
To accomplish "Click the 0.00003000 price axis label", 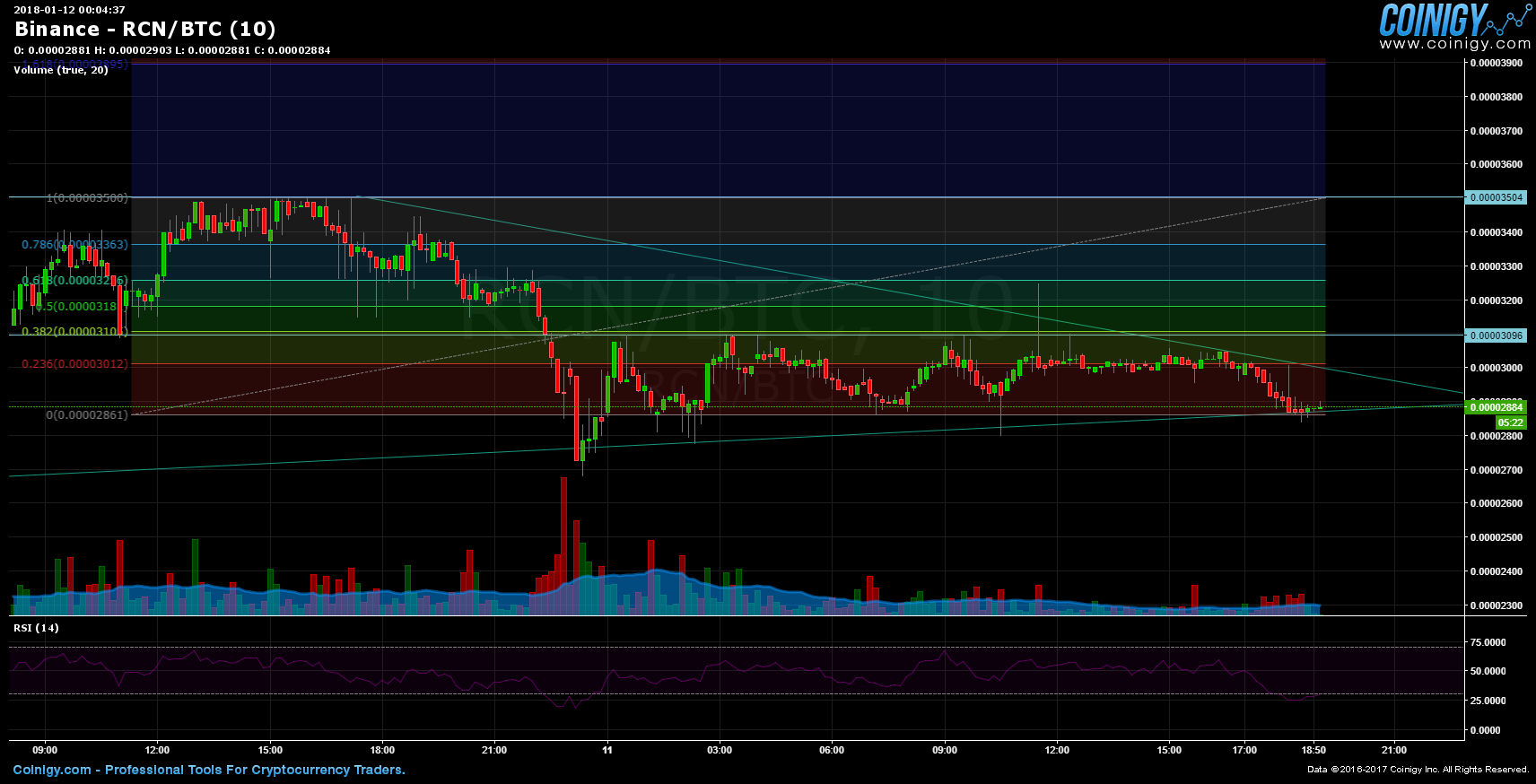I will (1496, 368).
